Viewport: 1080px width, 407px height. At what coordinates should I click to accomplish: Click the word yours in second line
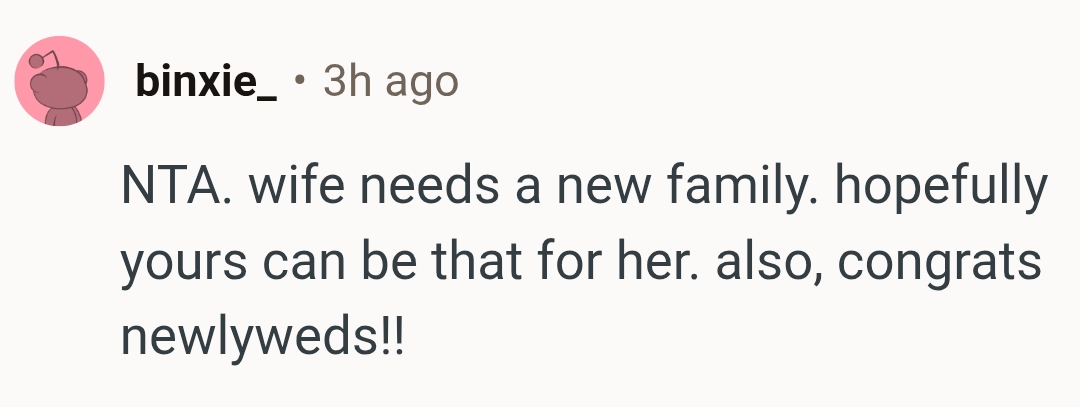click(172, 263)
